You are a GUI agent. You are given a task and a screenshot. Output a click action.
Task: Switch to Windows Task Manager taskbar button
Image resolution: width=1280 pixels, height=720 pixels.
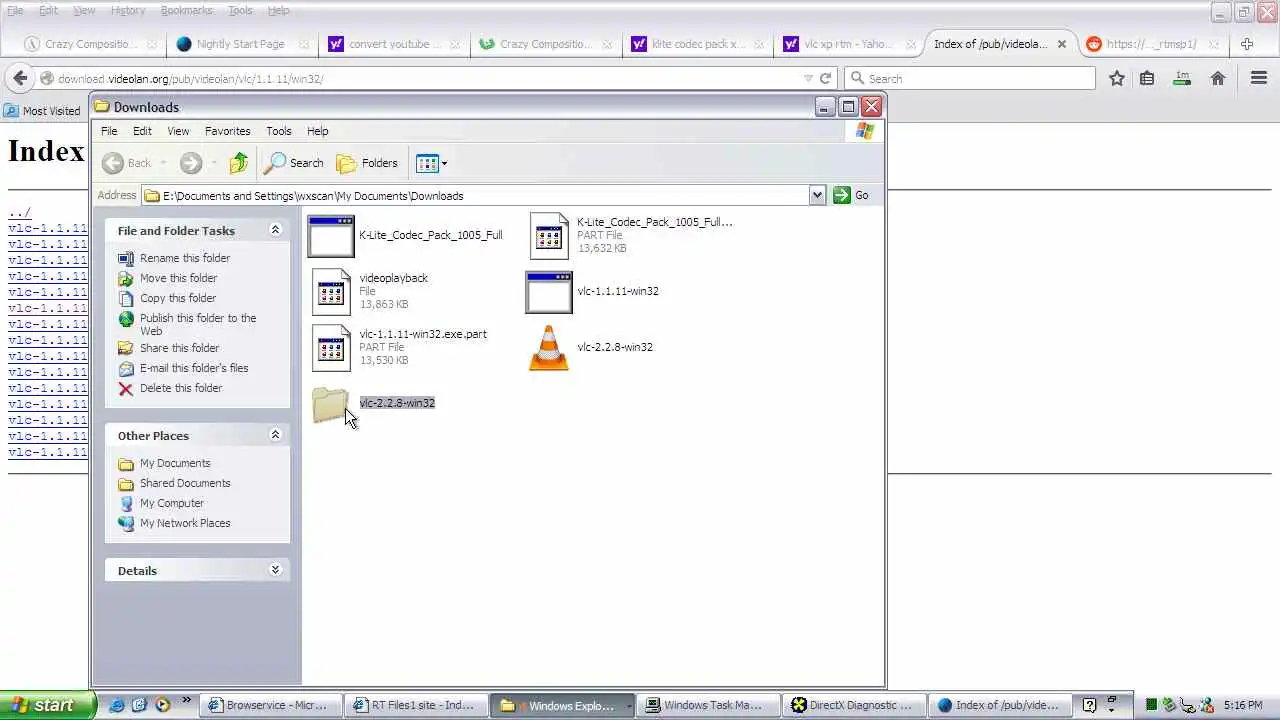pos(709,705)
